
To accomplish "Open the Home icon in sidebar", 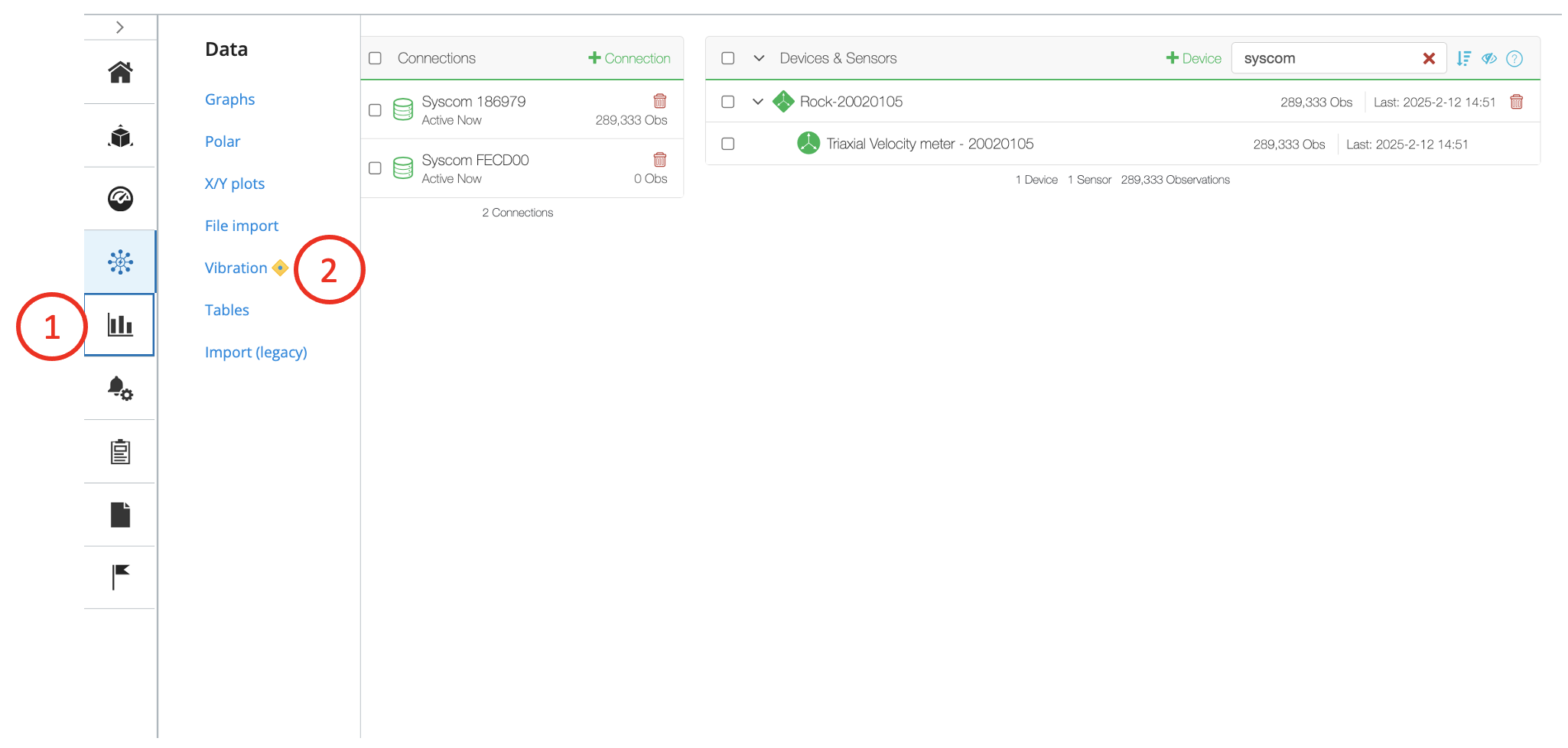I will pos(120,73).
